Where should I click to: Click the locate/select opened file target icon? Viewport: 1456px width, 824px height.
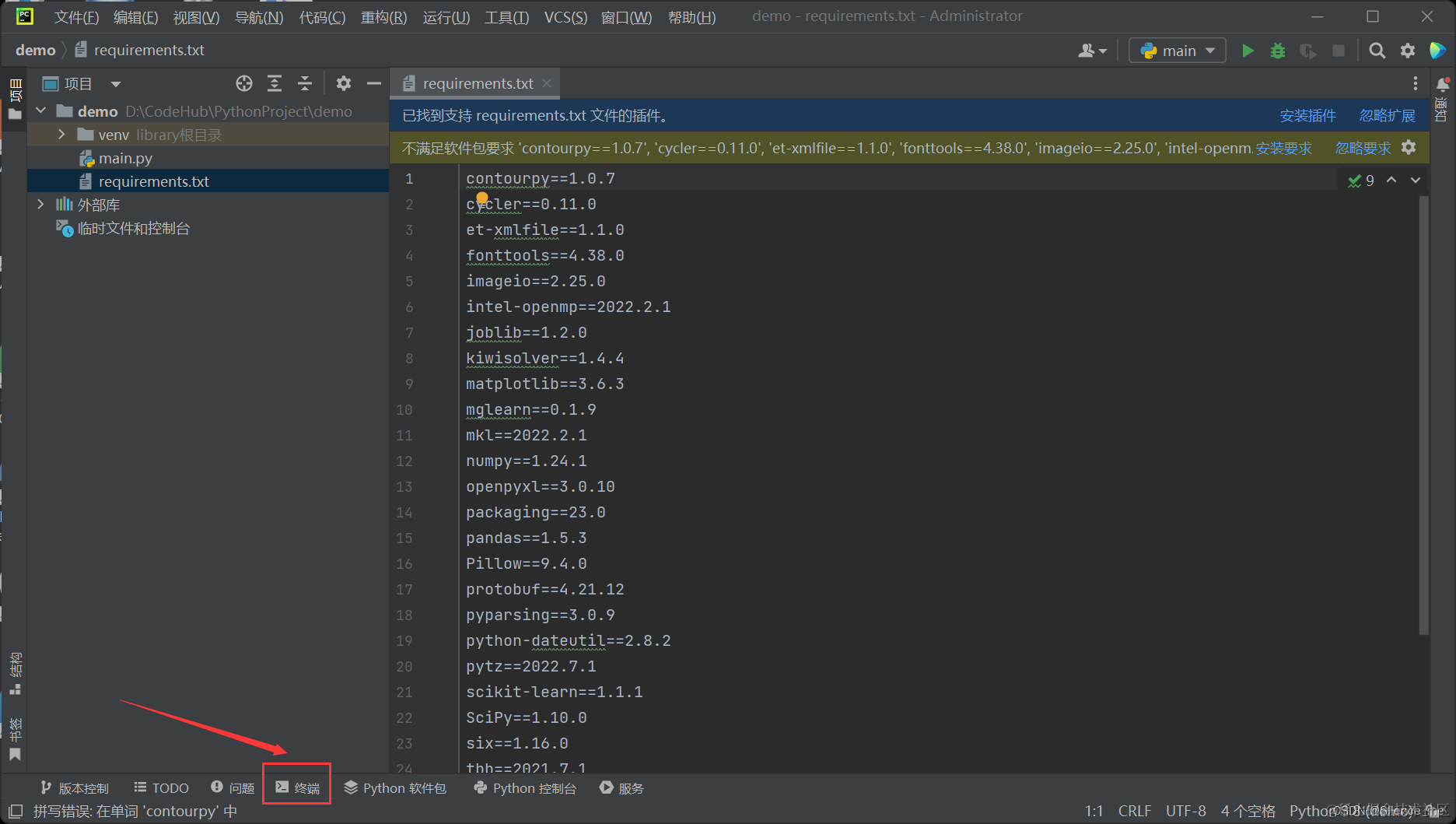244,83
